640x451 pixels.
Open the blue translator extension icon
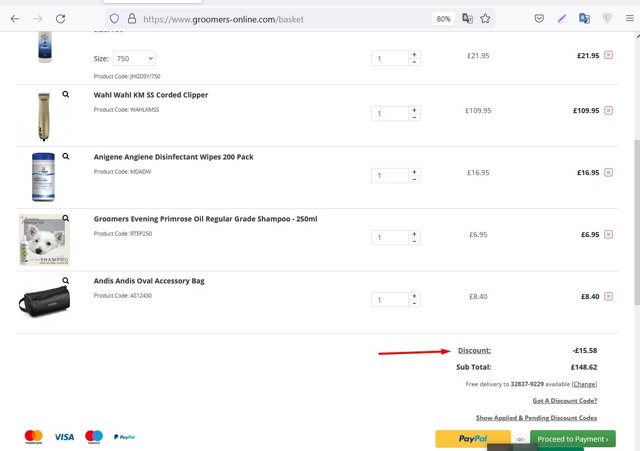point(584,18)
